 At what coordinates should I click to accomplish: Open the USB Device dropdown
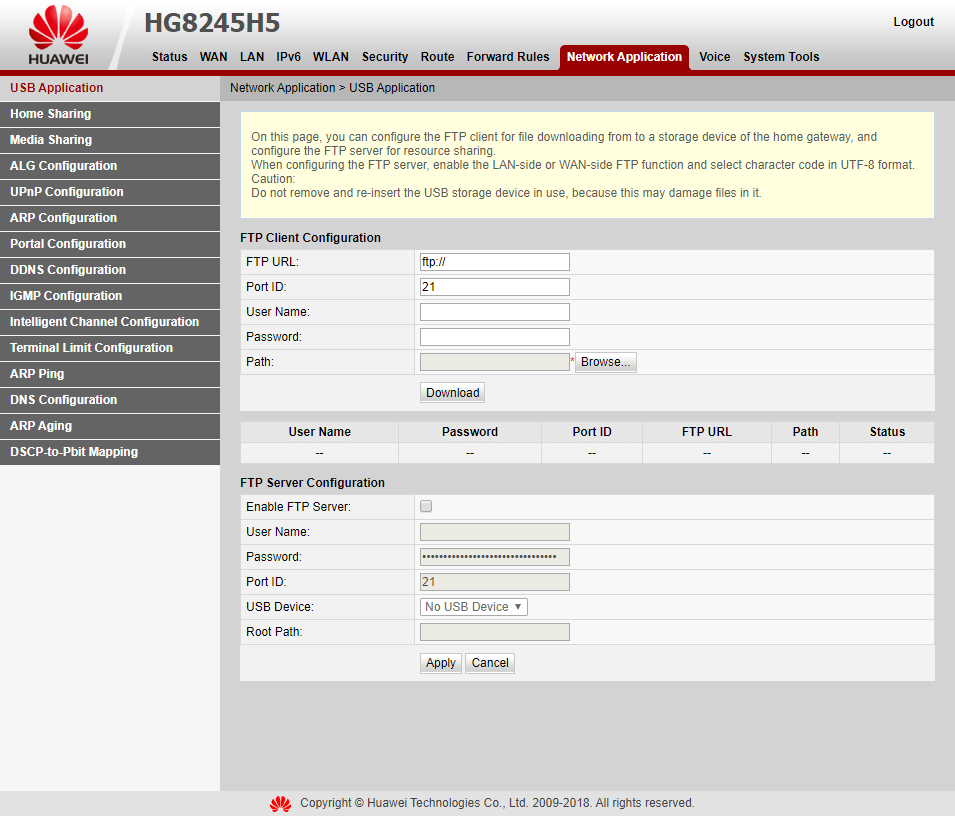tap(472, 606)
